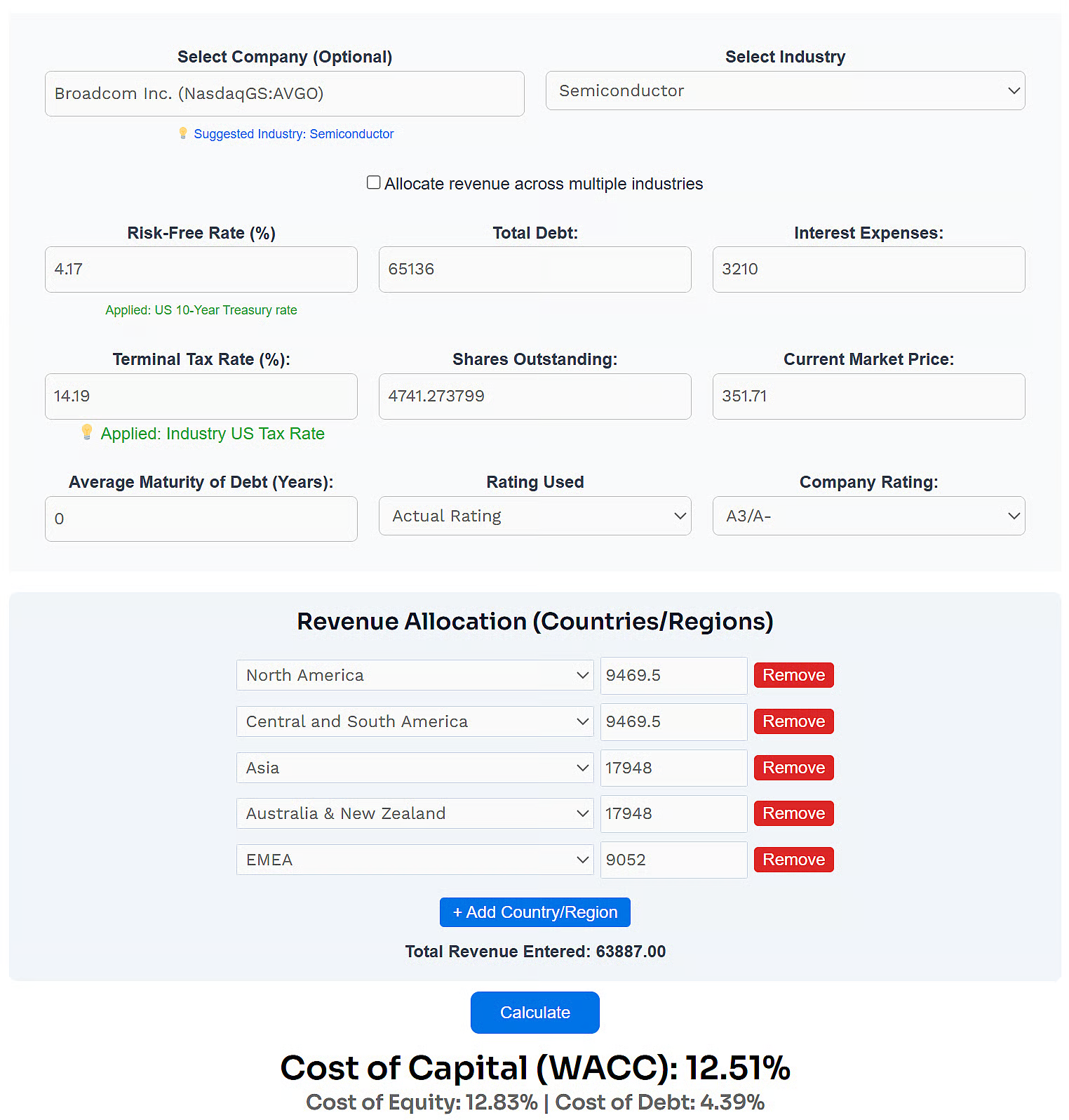The image size is (1069, 1120).
Task: Remove the North America revenue row
Action: click(793, 675)
